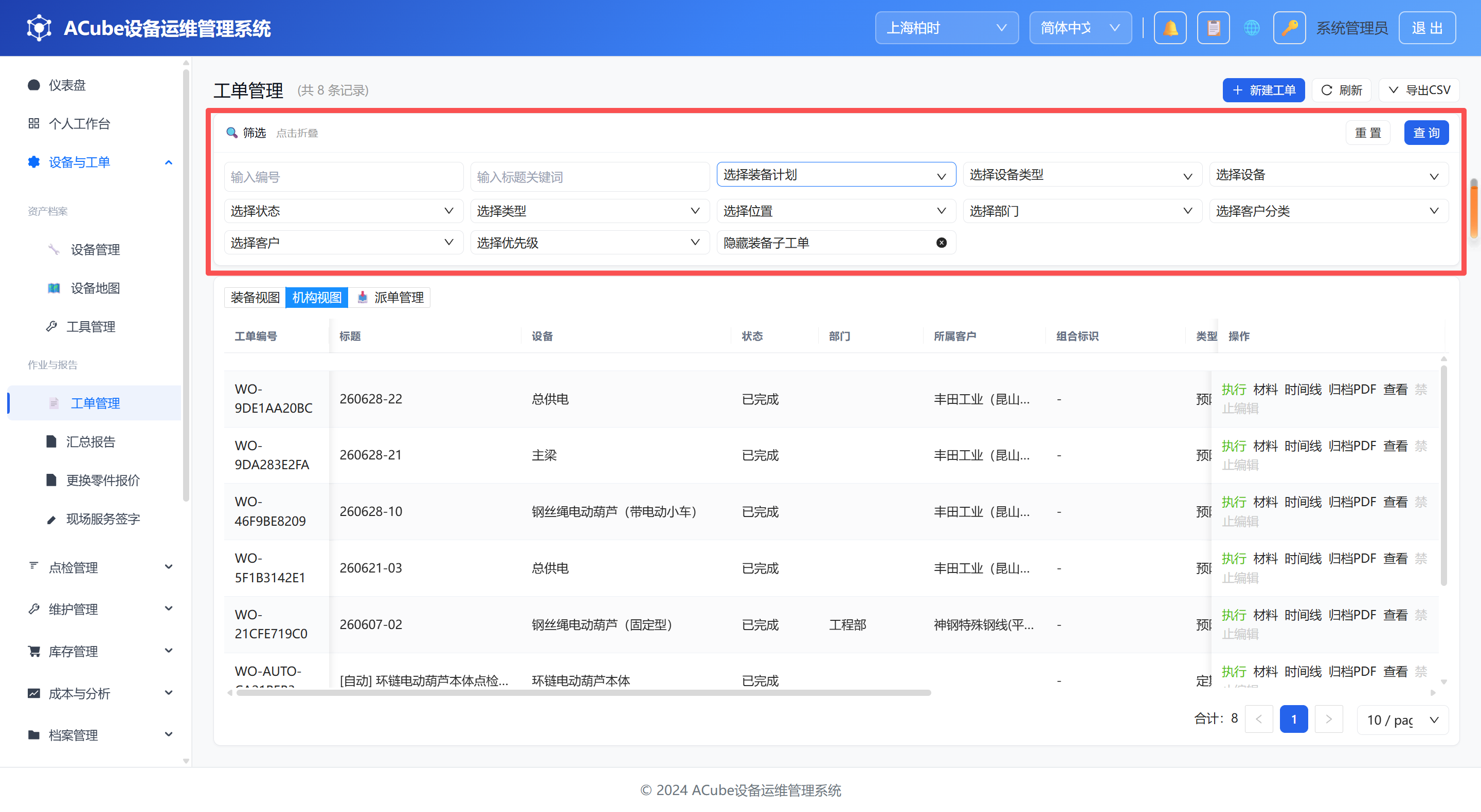Open the clipboard icon in header
The width and height of the screenshot is (1481, 812).
tap(1213, 28)
